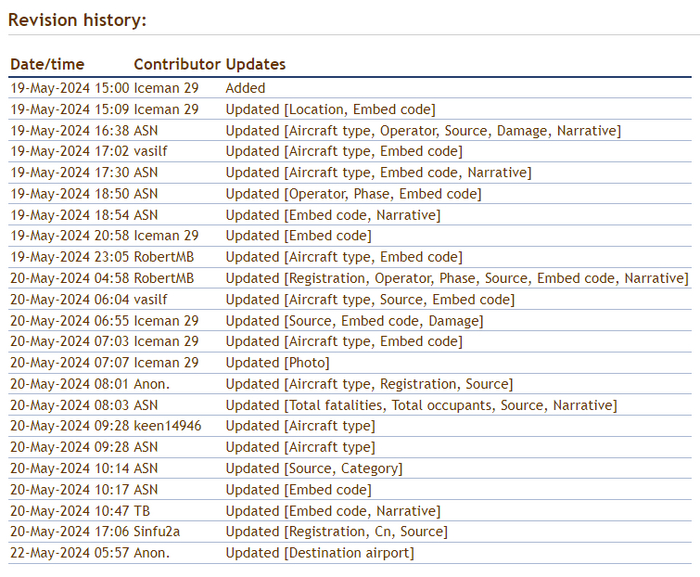Select the 20-May-2024 08:01 timestamp

[x=69, y=384]
